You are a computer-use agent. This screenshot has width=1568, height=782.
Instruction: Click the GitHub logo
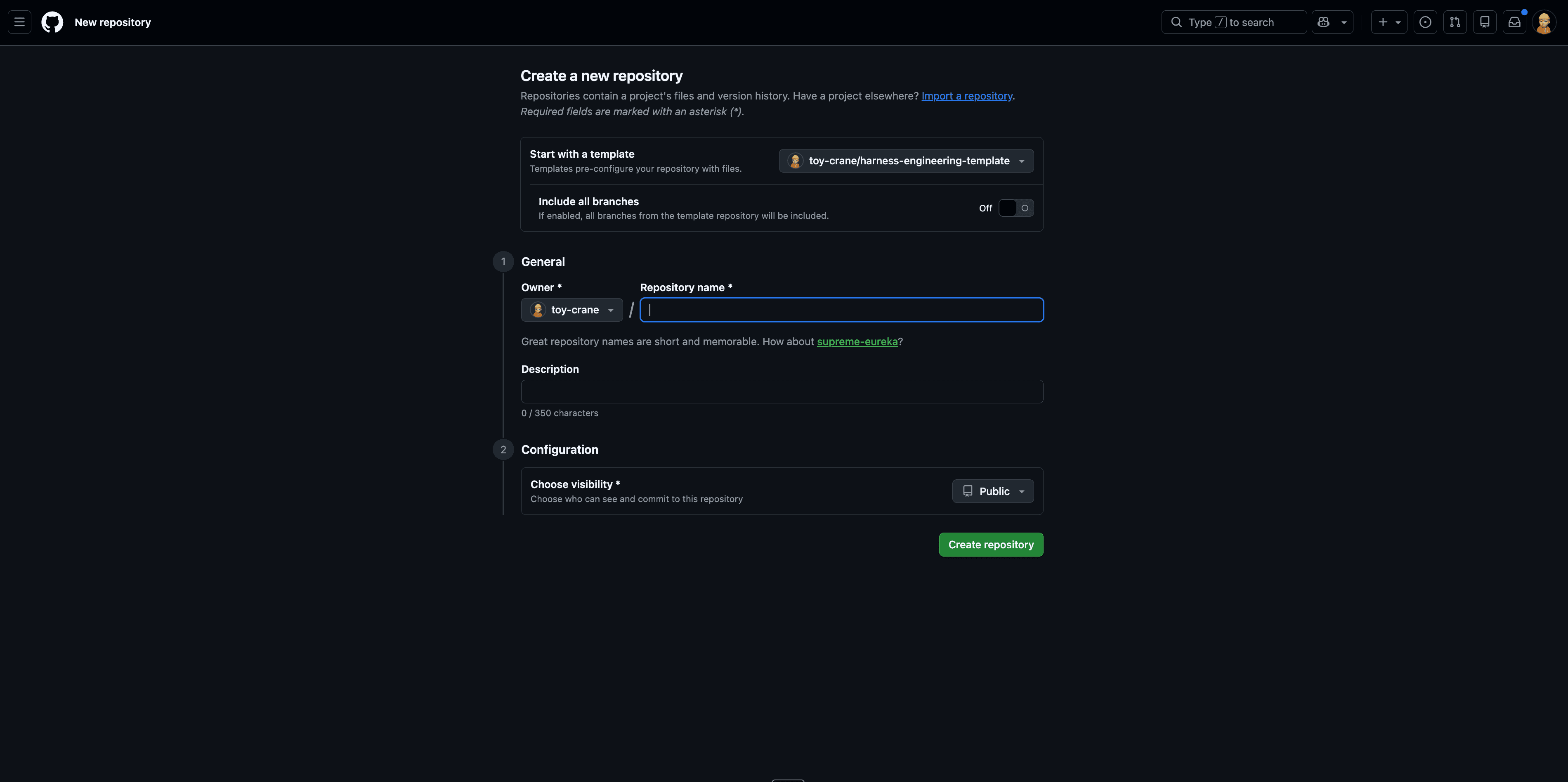tap(52, 22)
